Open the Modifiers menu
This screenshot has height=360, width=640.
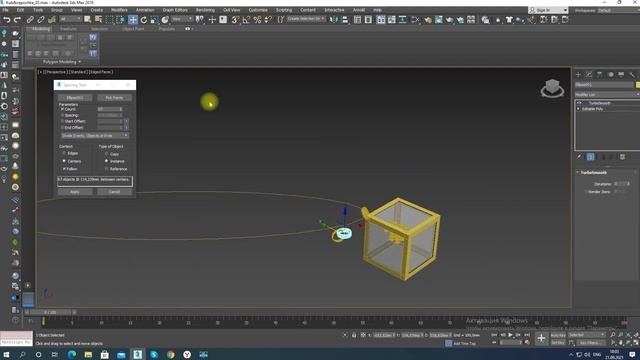pyautogui.click(x=119, y=10)
